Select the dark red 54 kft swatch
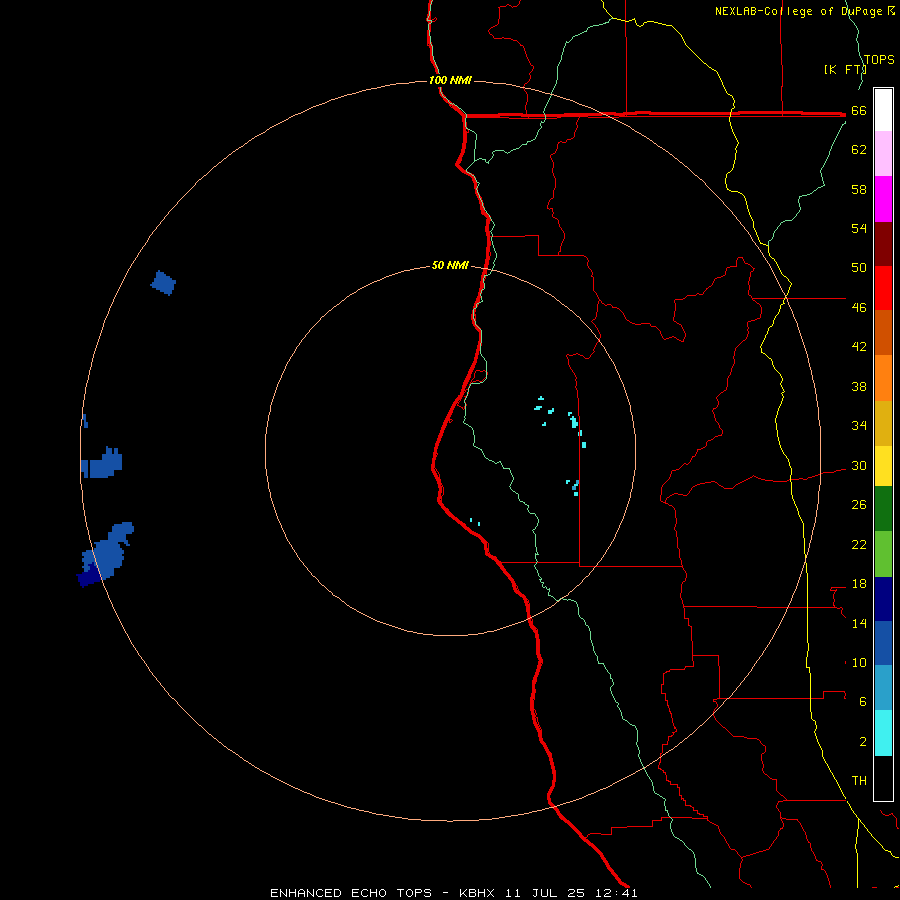Image resolution: width=900 pixels, height=900 pixels. pos(883,244)
